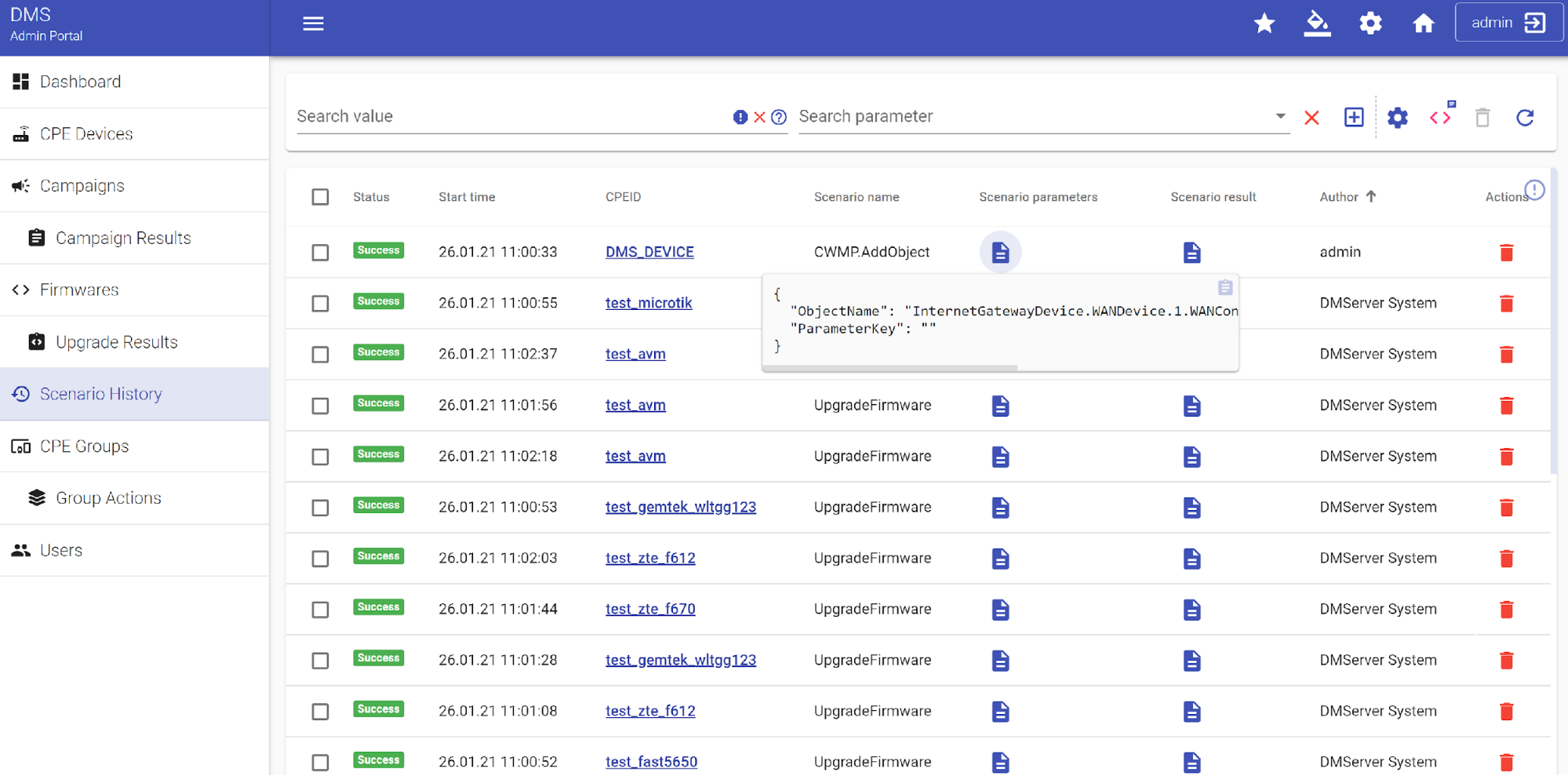This screenshot has width=1568, height=776.
Task: Click the add filter plus icon
Action: (1353, 118)
